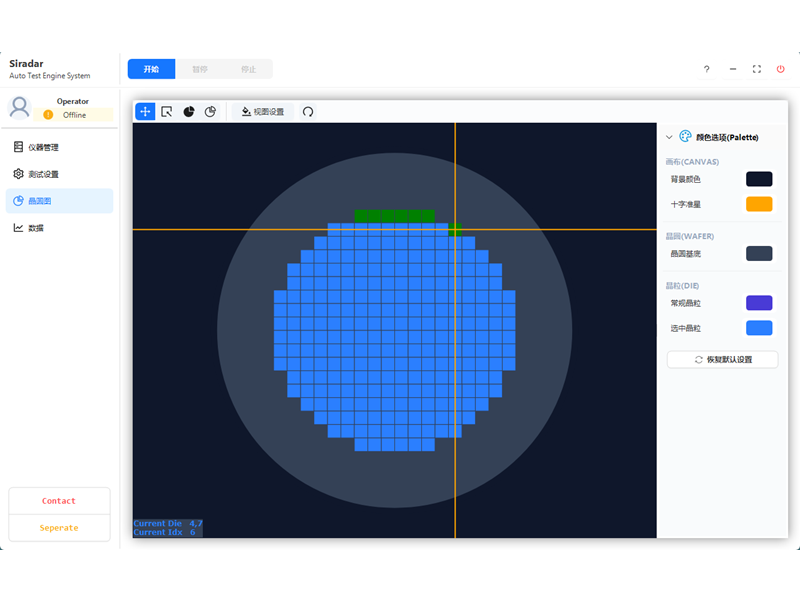Open 数据 data sidebar item

click(59, 228)
